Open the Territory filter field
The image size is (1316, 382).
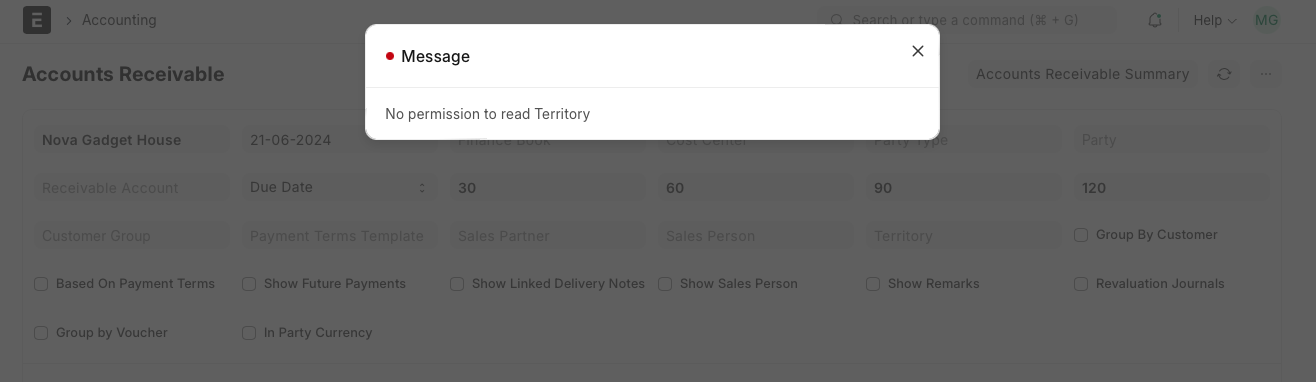point(963,236)
